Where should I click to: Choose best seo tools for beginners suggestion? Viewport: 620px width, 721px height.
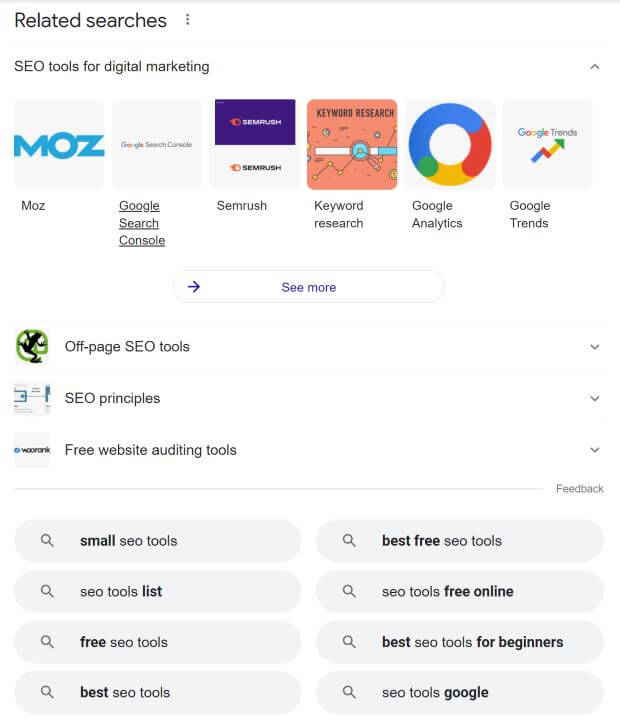460,642
